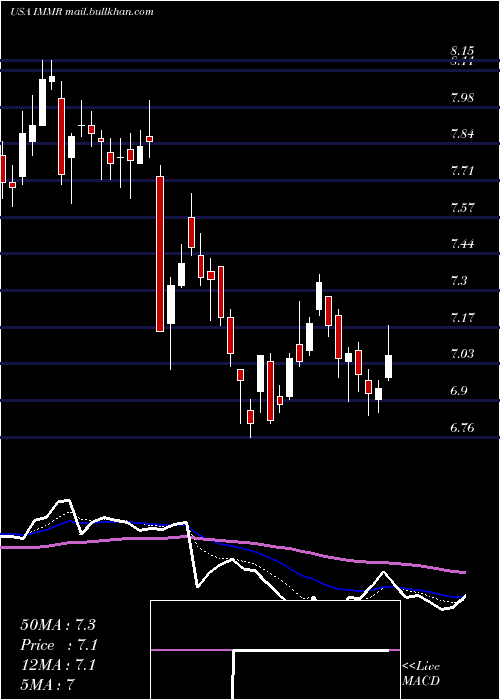Click the '50MA : 7.3' readout

[x=58, y=625]
